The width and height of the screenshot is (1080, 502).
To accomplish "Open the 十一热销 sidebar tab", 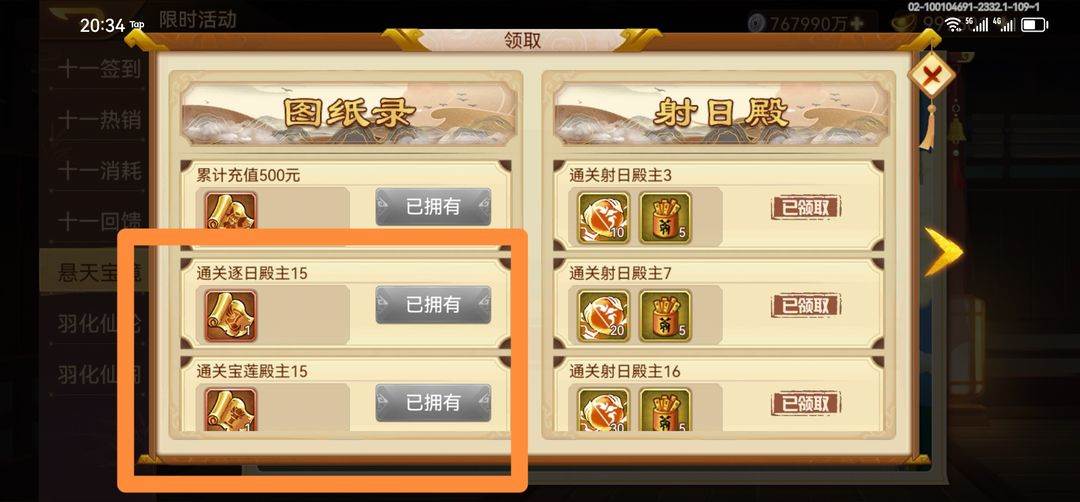I will [x=99, y=121].
